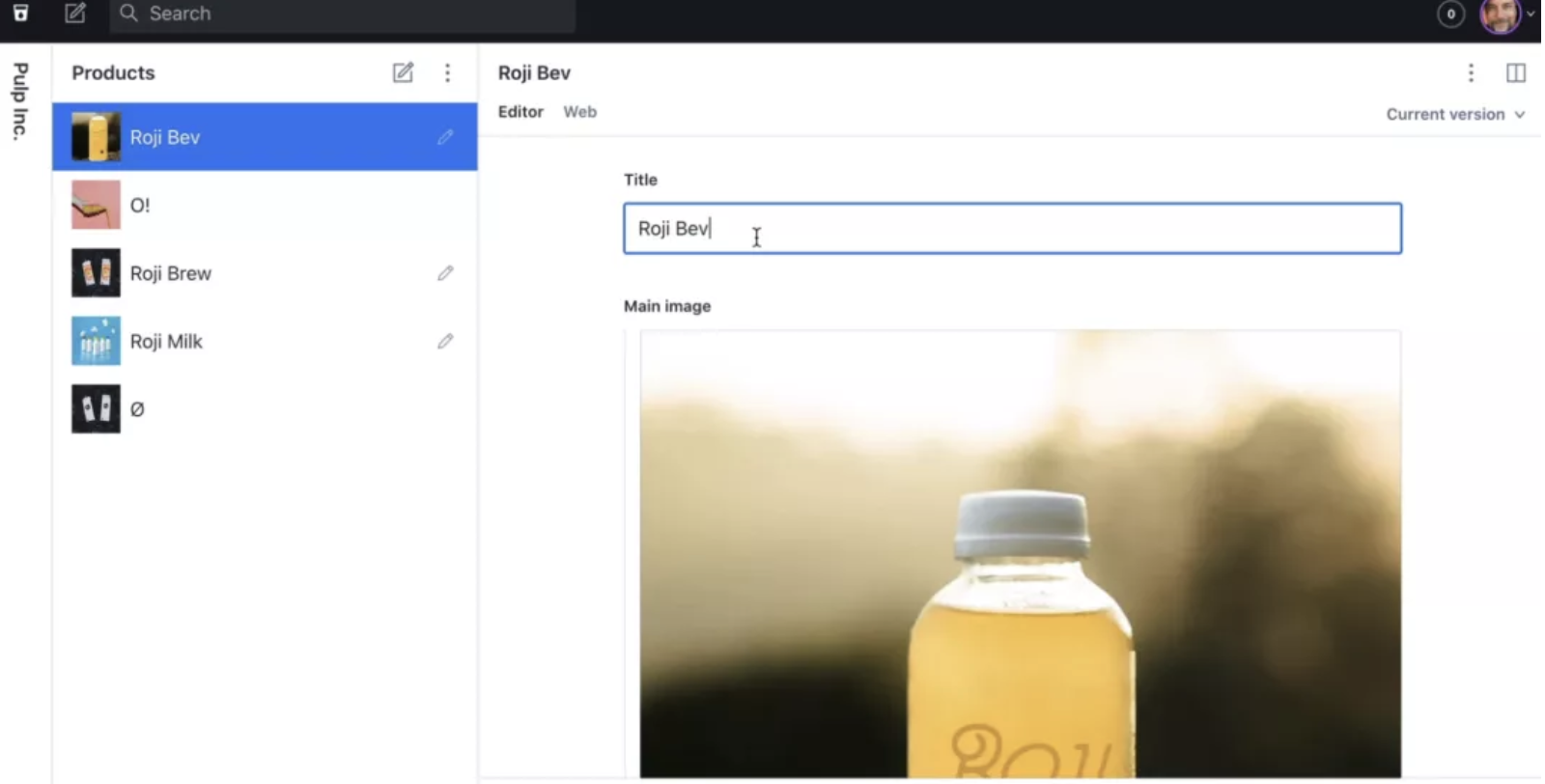Click into the Title input field
The image size is (1545, 784).
1013,229
